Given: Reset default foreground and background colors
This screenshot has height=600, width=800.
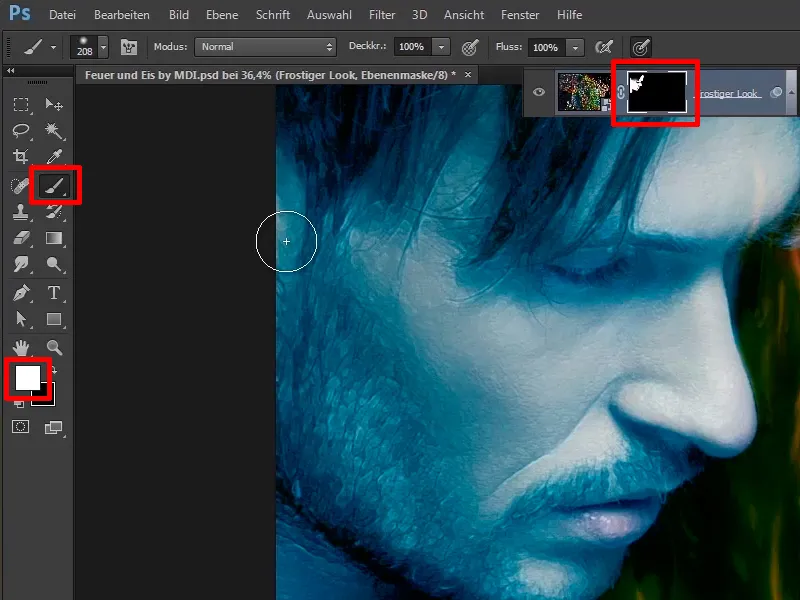Looking at the screenshot, I should [19, 404].
